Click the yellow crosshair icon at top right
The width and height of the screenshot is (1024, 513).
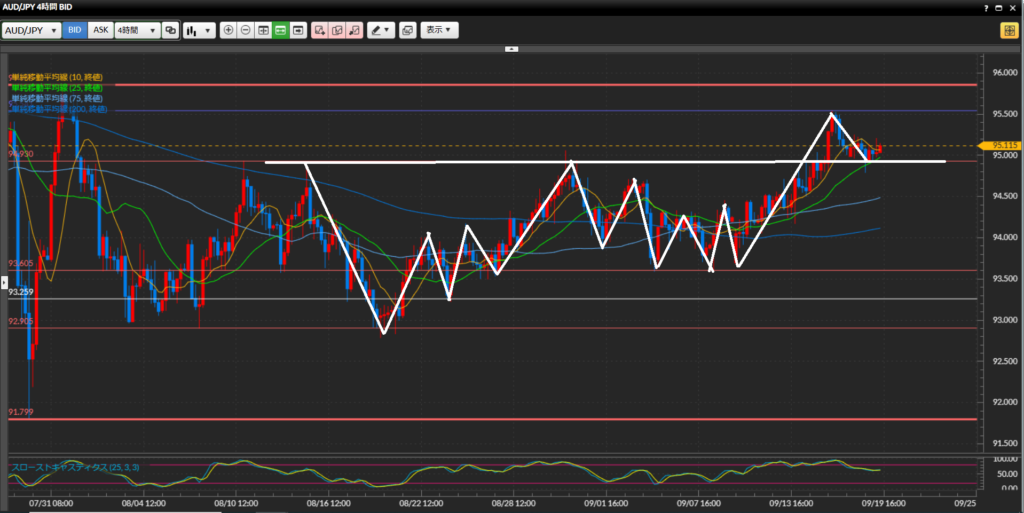[1008, 30]
